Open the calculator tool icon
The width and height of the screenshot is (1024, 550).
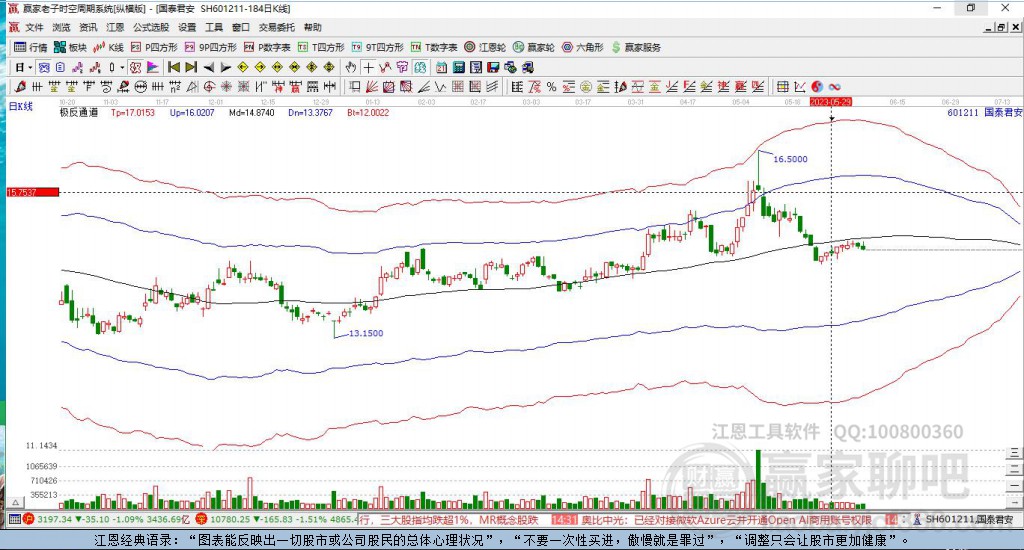coord(458,67)
